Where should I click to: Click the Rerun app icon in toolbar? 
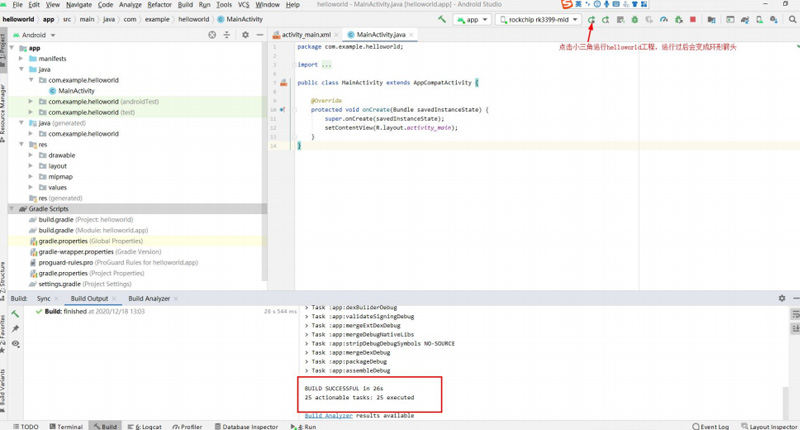pyautogui.click(x=591, y=19)
